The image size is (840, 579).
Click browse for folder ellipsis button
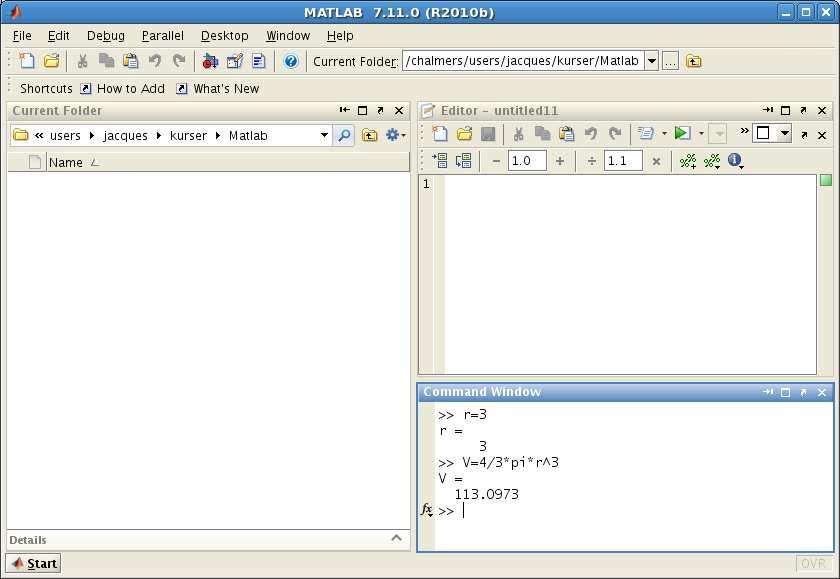[670, 61]
